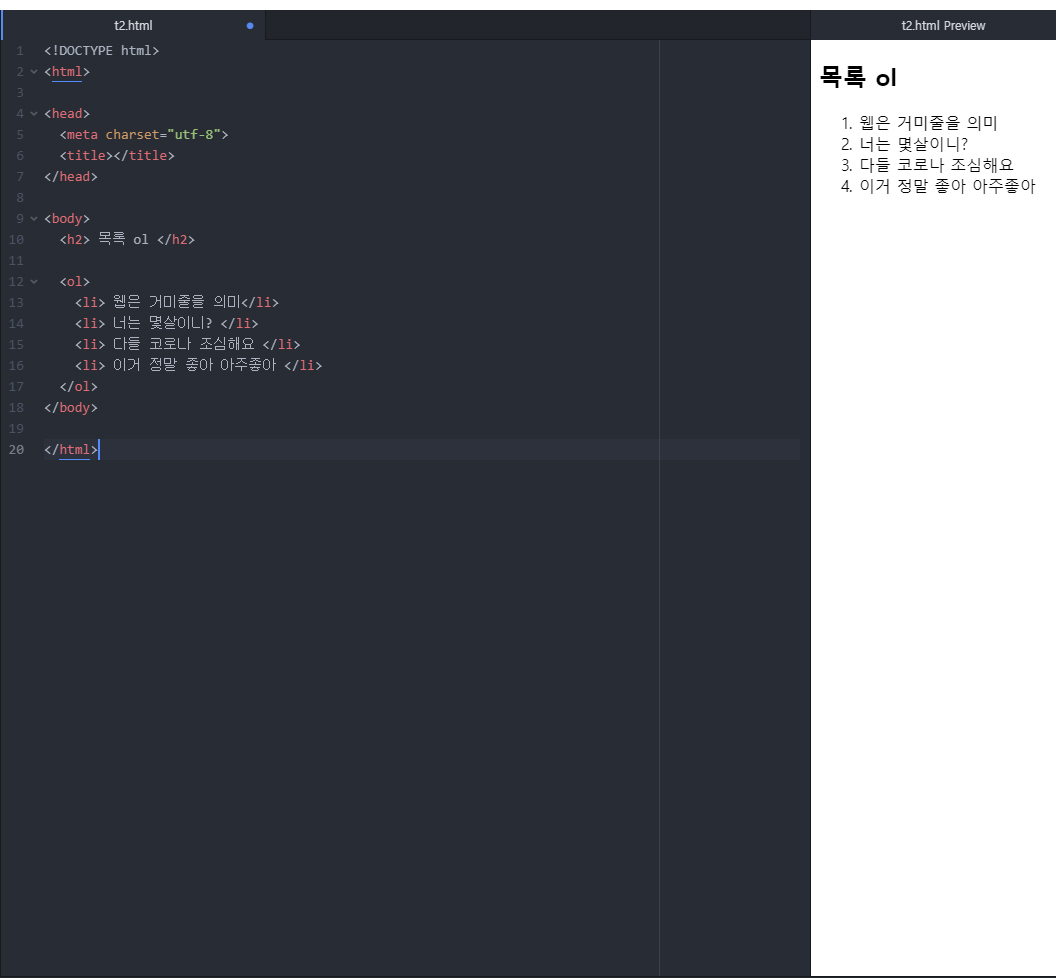Click the 목록 ol heading in the preview
This screenshot has width=1056, height=978.
[858, 77]
